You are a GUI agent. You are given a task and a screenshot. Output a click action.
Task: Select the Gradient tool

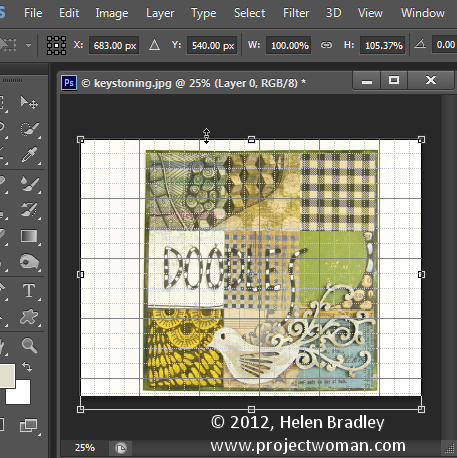click(29, 236)
